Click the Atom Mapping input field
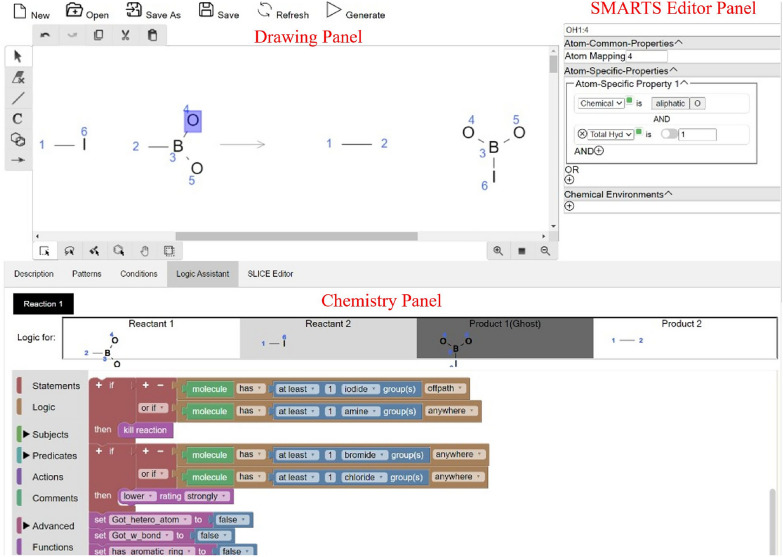Image resolution: width=783 pixels, height=557 pixels. coord(647,56)
